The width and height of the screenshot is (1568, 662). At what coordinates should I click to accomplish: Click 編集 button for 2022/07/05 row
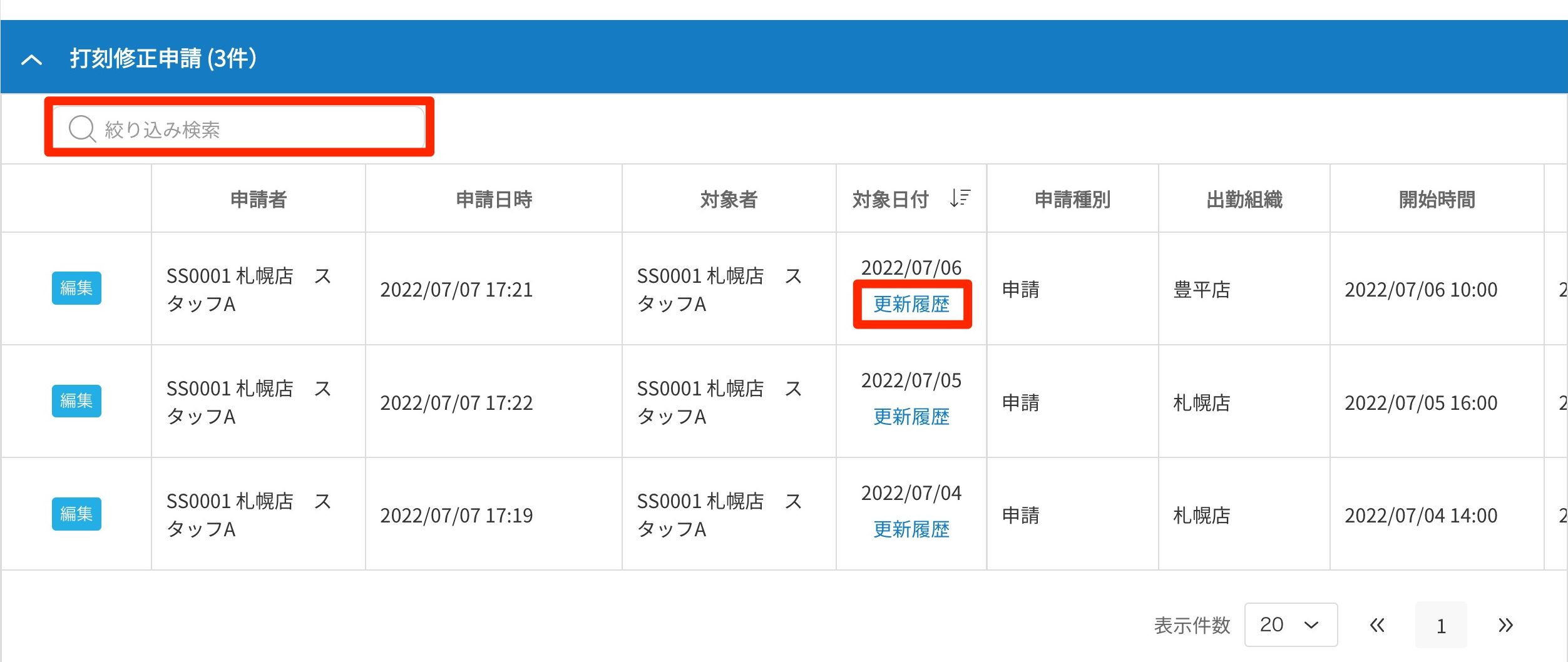click(x=76, y=400)
